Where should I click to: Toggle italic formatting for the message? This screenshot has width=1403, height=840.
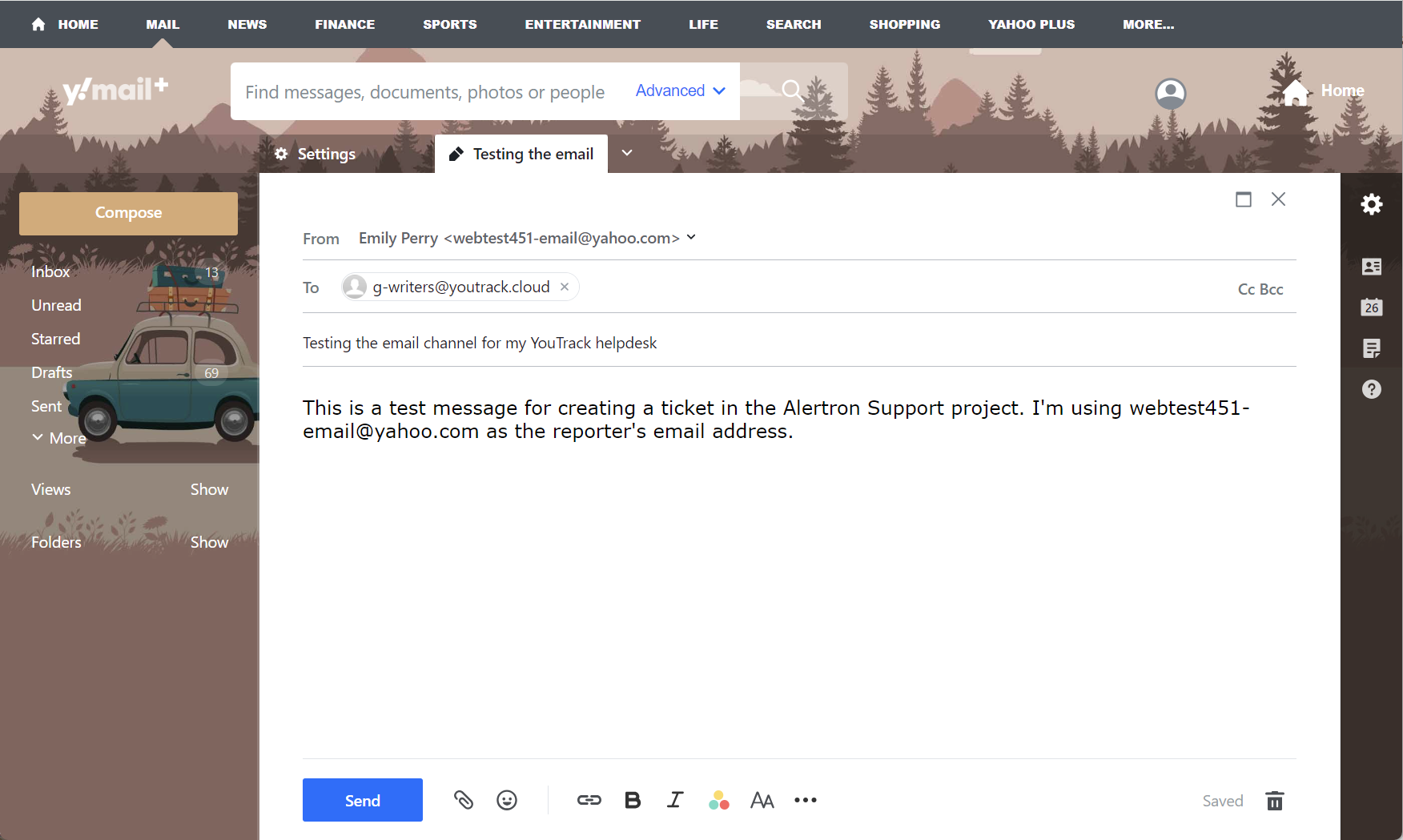click(x=675, y=800)
